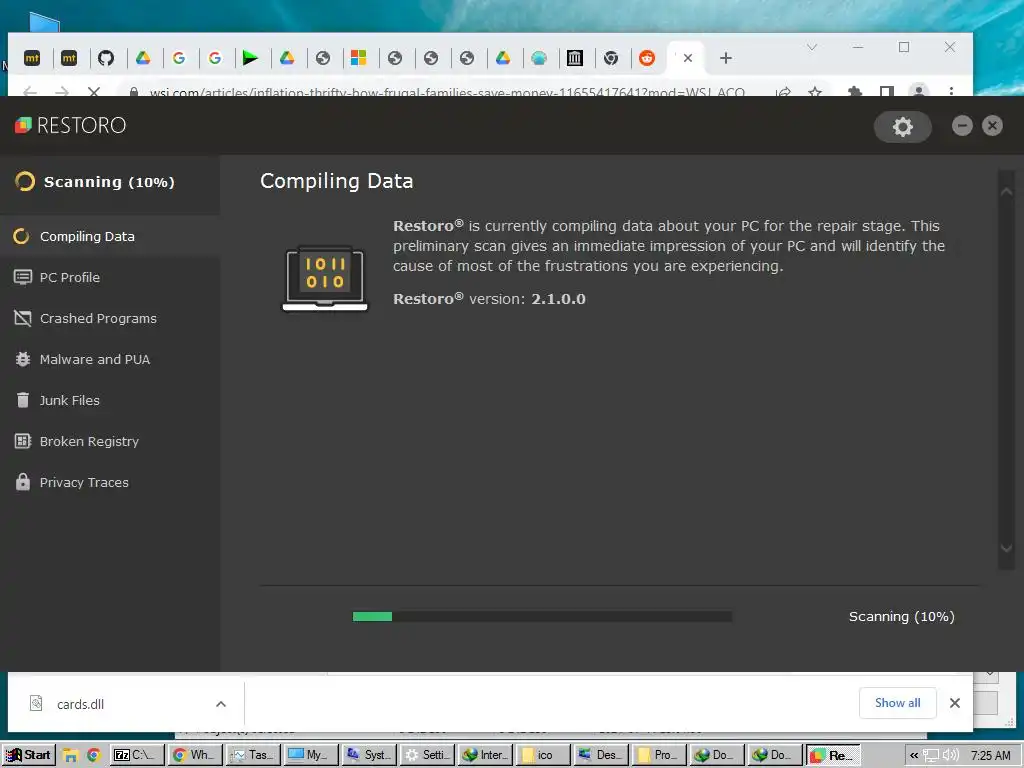Switch to 7-Zip taskbar window
Screen dimensions: 1024x768
137,755
